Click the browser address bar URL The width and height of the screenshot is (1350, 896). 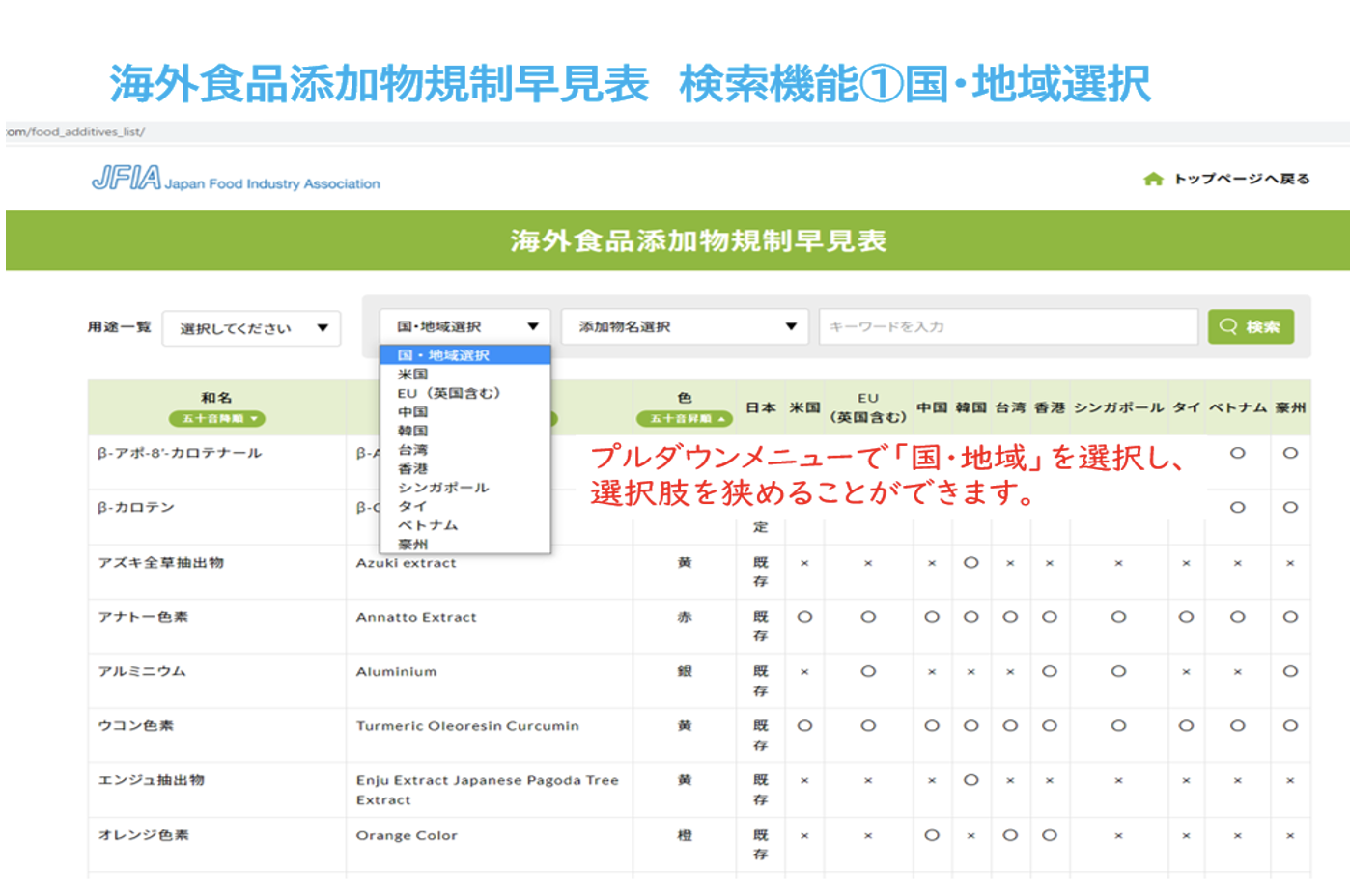click(x=75, y=131)
